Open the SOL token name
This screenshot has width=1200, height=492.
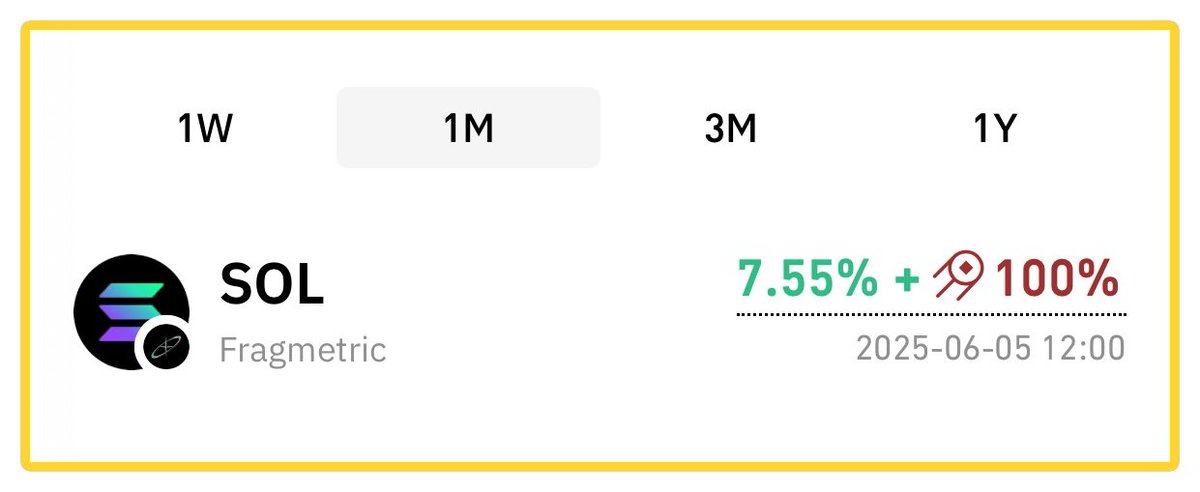[271, 287]
